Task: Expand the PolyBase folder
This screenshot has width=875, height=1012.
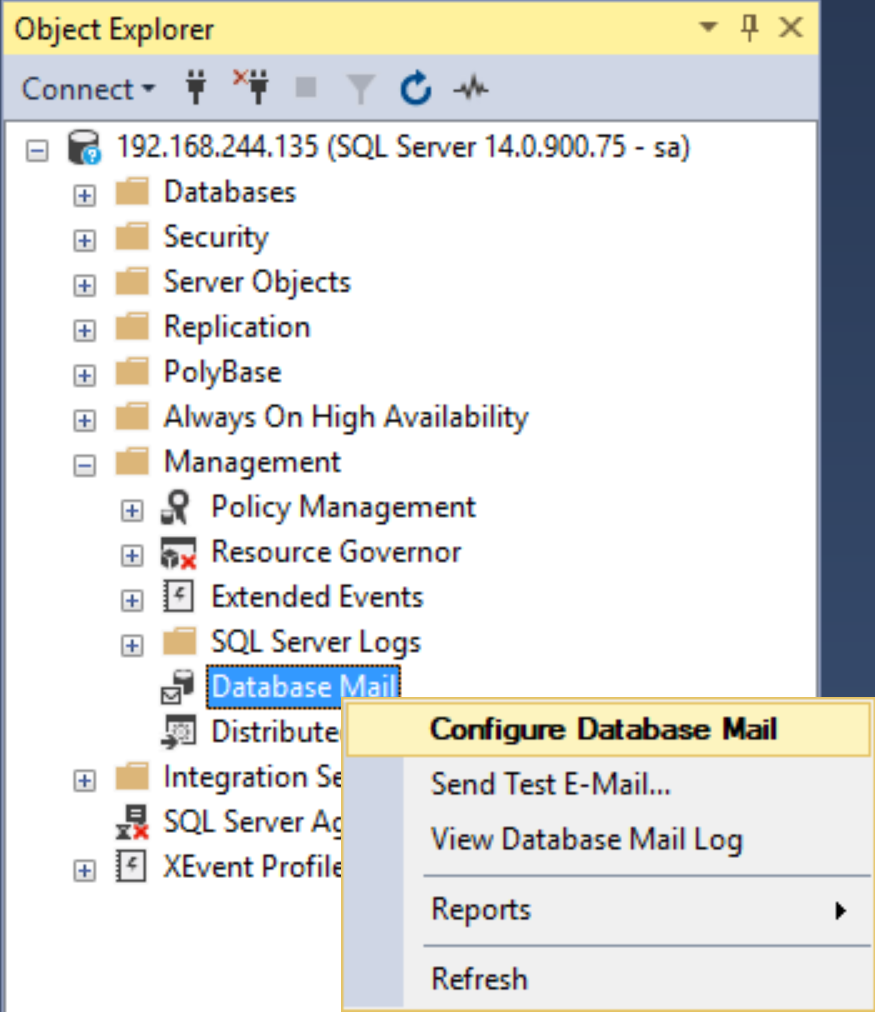Action: tap(85, 376)
